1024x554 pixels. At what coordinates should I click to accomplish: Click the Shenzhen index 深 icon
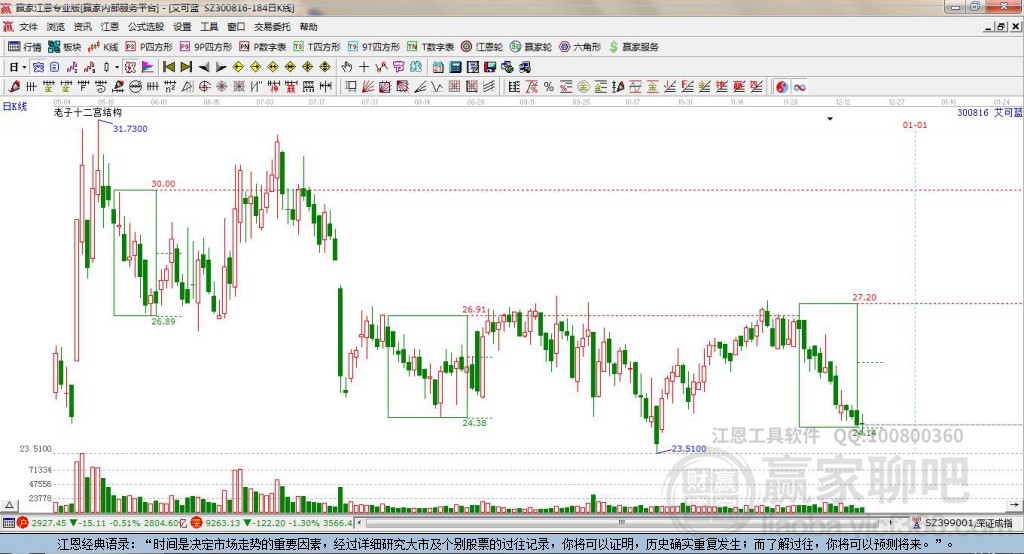pos(197,523)
